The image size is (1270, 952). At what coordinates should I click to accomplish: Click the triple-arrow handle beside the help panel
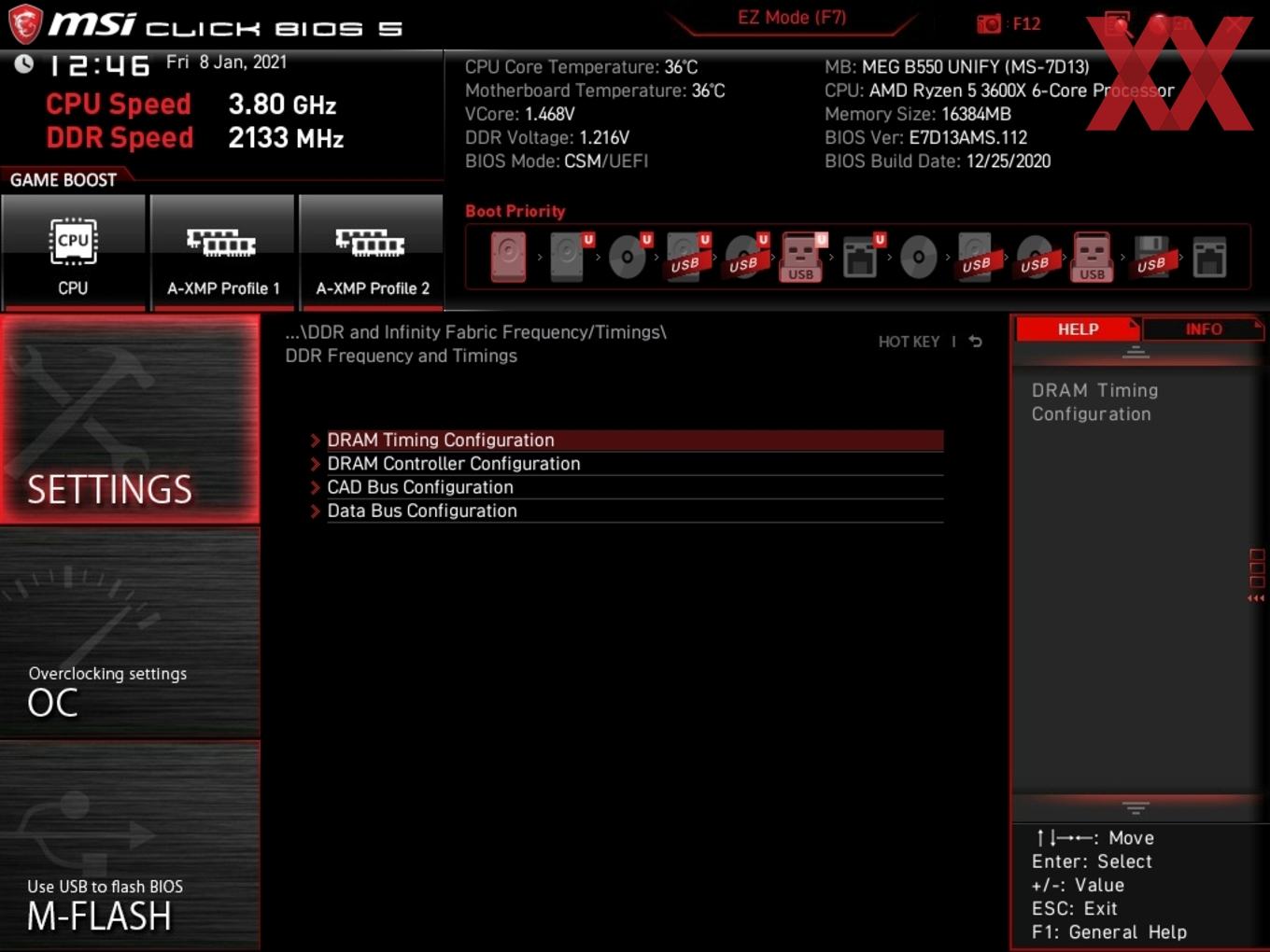point(1256,598)
